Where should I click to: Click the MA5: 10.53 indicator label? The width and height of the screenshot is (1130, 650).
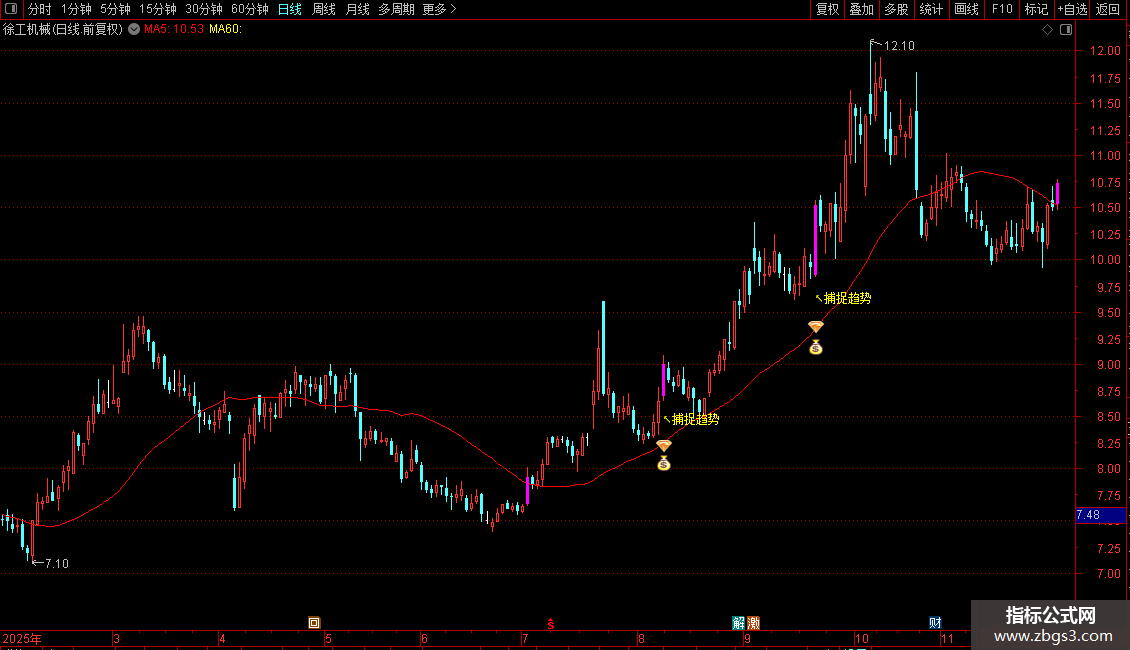174,29
